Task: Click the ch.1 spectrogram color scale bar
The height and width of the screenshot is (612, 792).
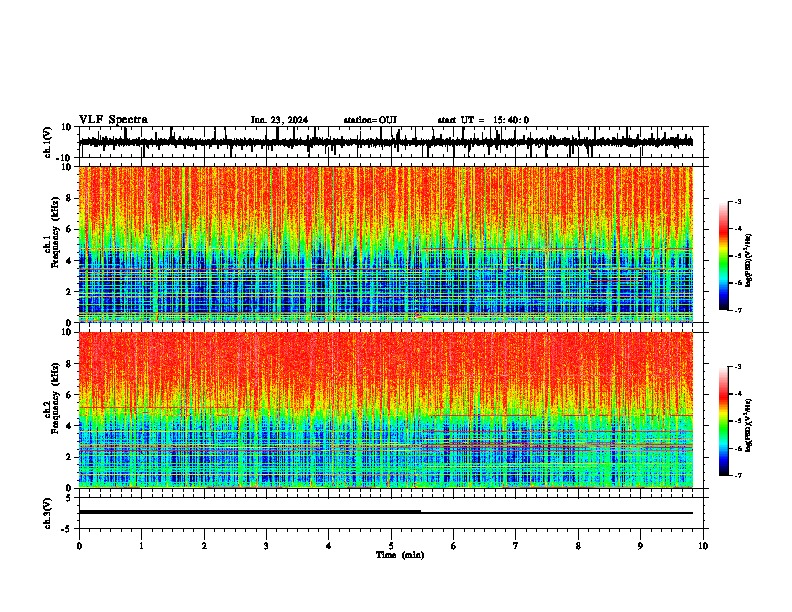Action: click(723, 256)
